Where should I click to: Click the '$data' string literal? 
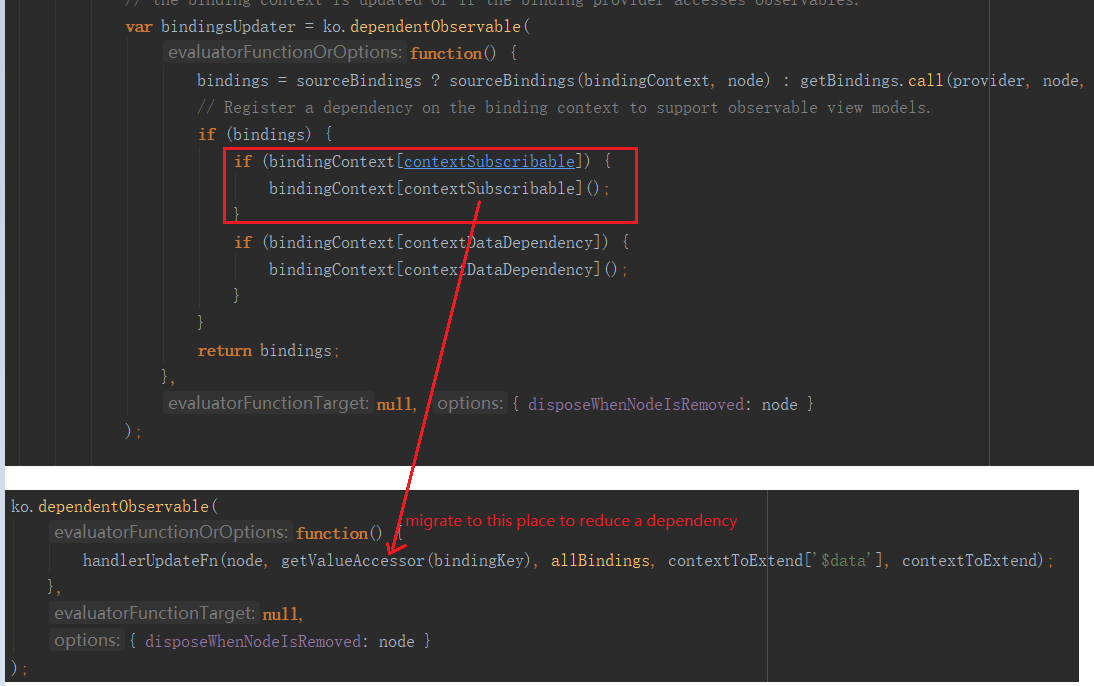(844, 560)
